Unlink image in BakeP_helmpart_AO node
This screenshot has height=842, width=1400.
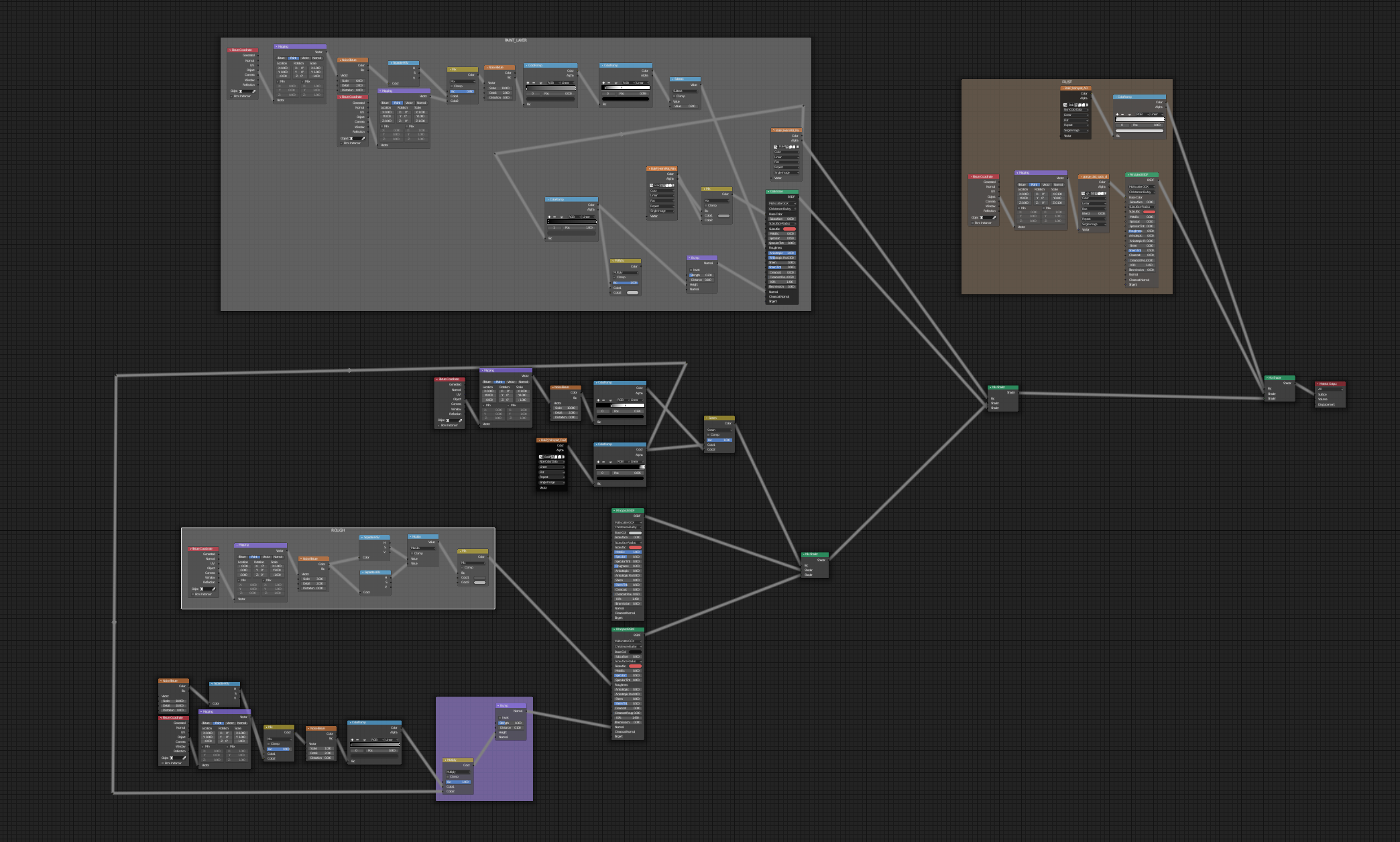pos(1087,105)
